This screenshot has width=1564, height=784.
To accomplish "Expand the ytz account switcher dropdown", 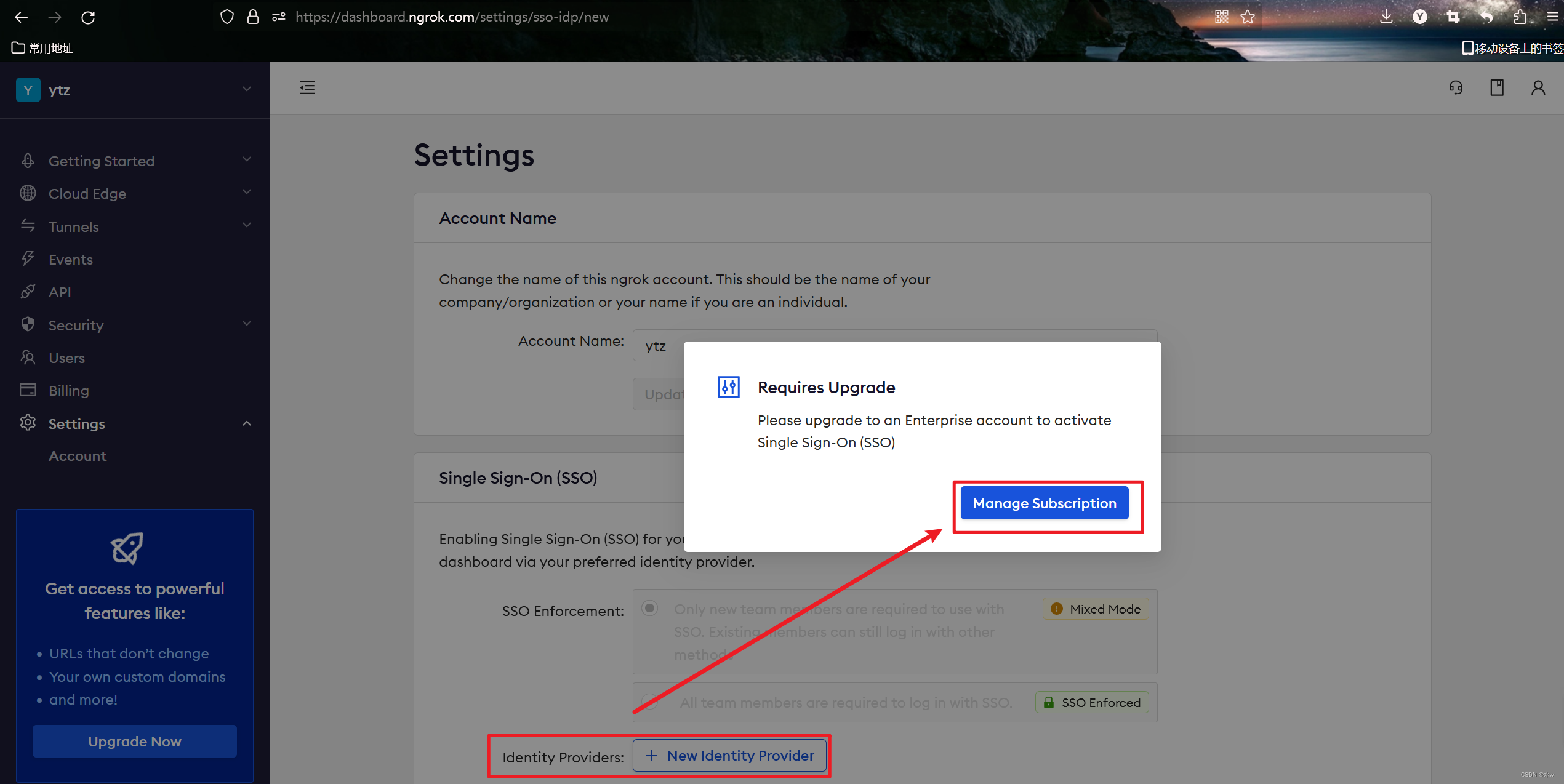I will point(246,90).
